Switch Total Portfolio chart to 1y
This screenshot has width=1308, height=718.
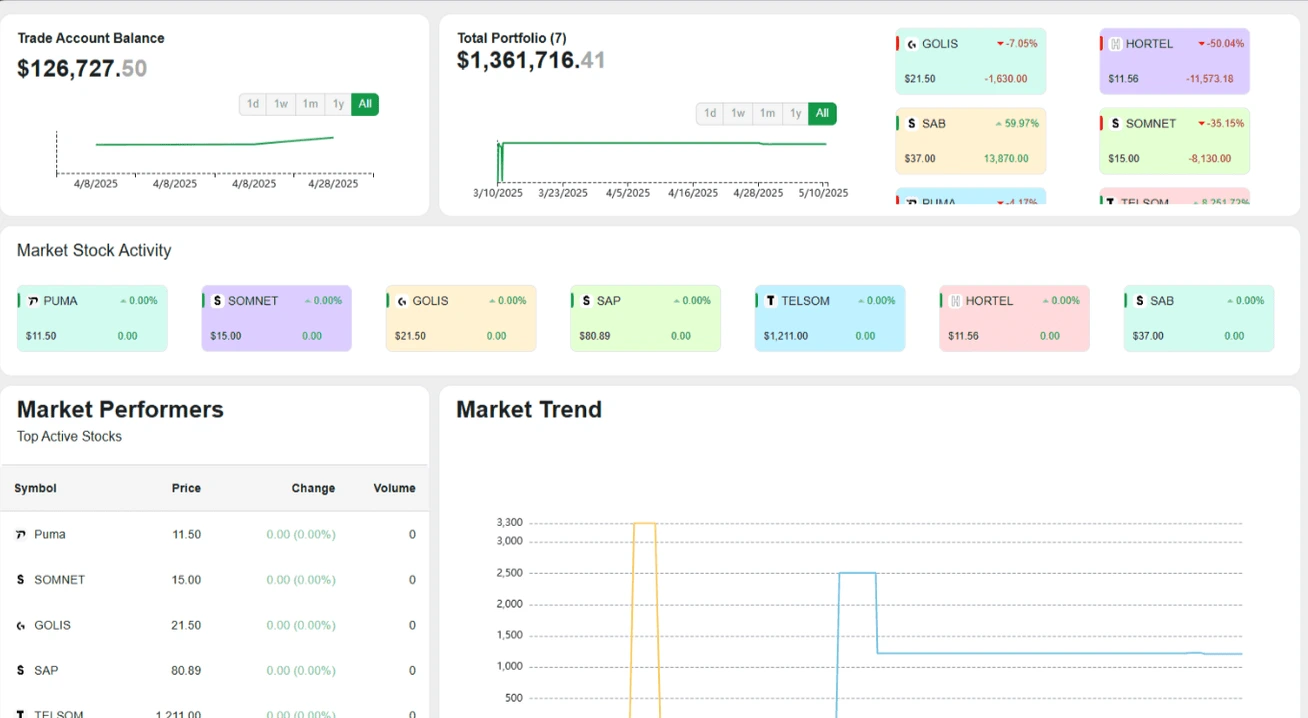click(795, 114)
